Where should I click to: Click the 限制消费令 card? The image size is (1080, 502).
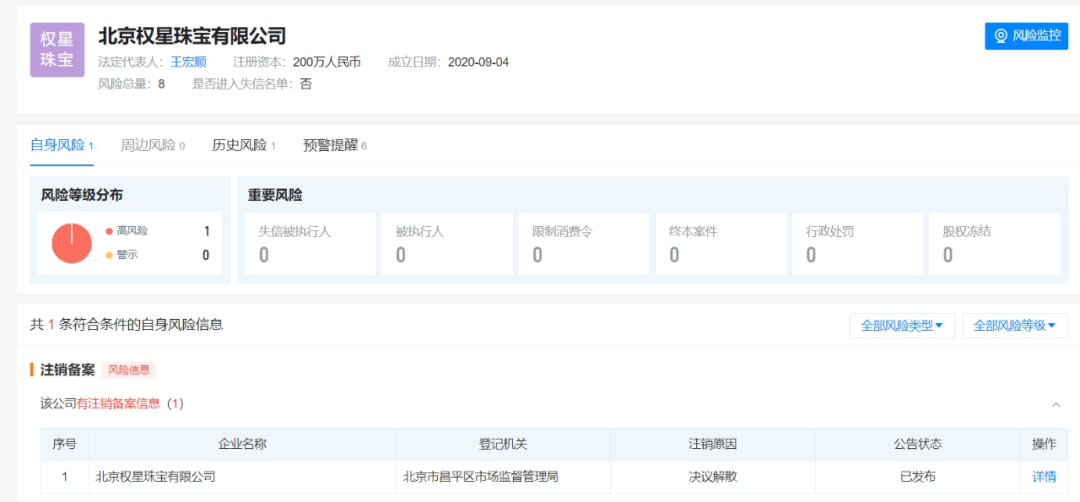[582, 243]
